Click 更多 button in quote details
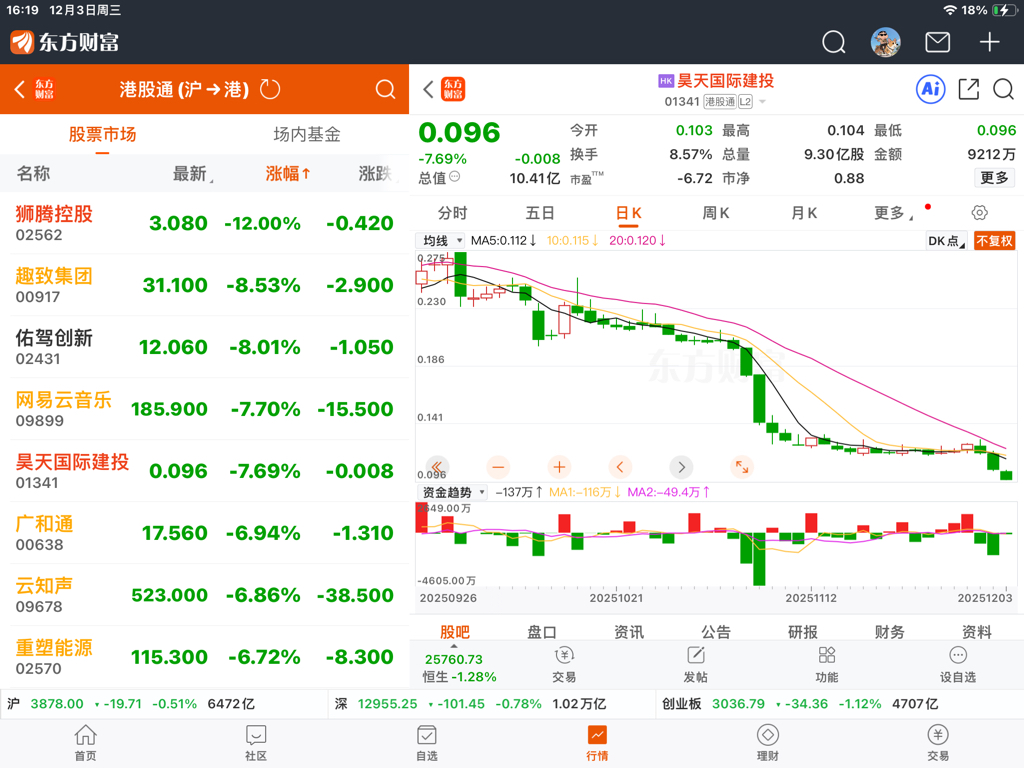 (x=994, y=178)
